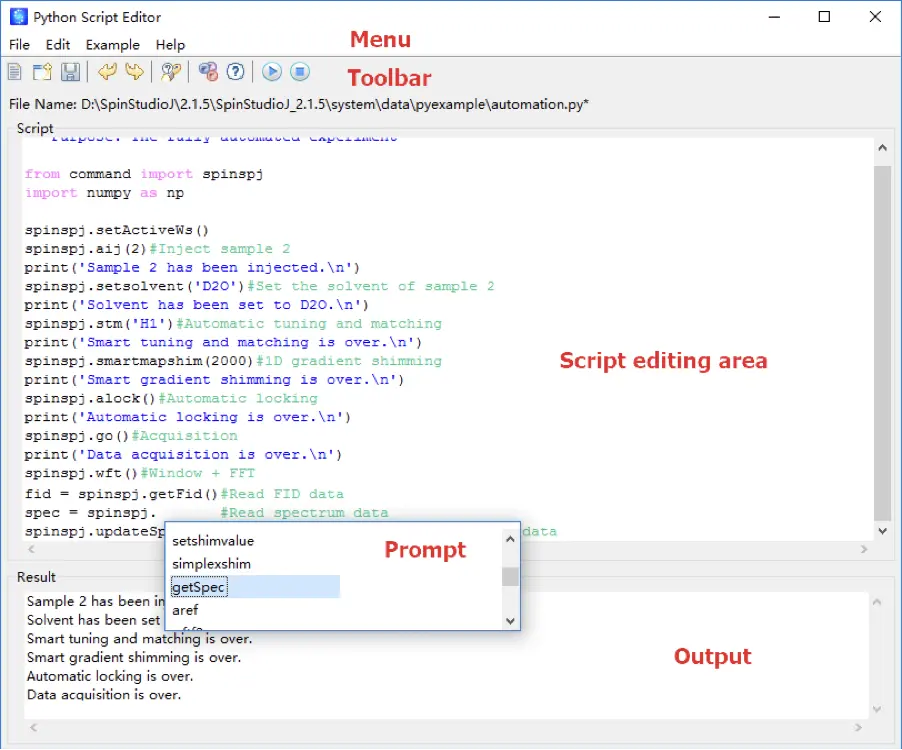This screenshot has width=902, height=750.
Task: Pick simplexshim from the suggestion list
Action: (211, 564)
